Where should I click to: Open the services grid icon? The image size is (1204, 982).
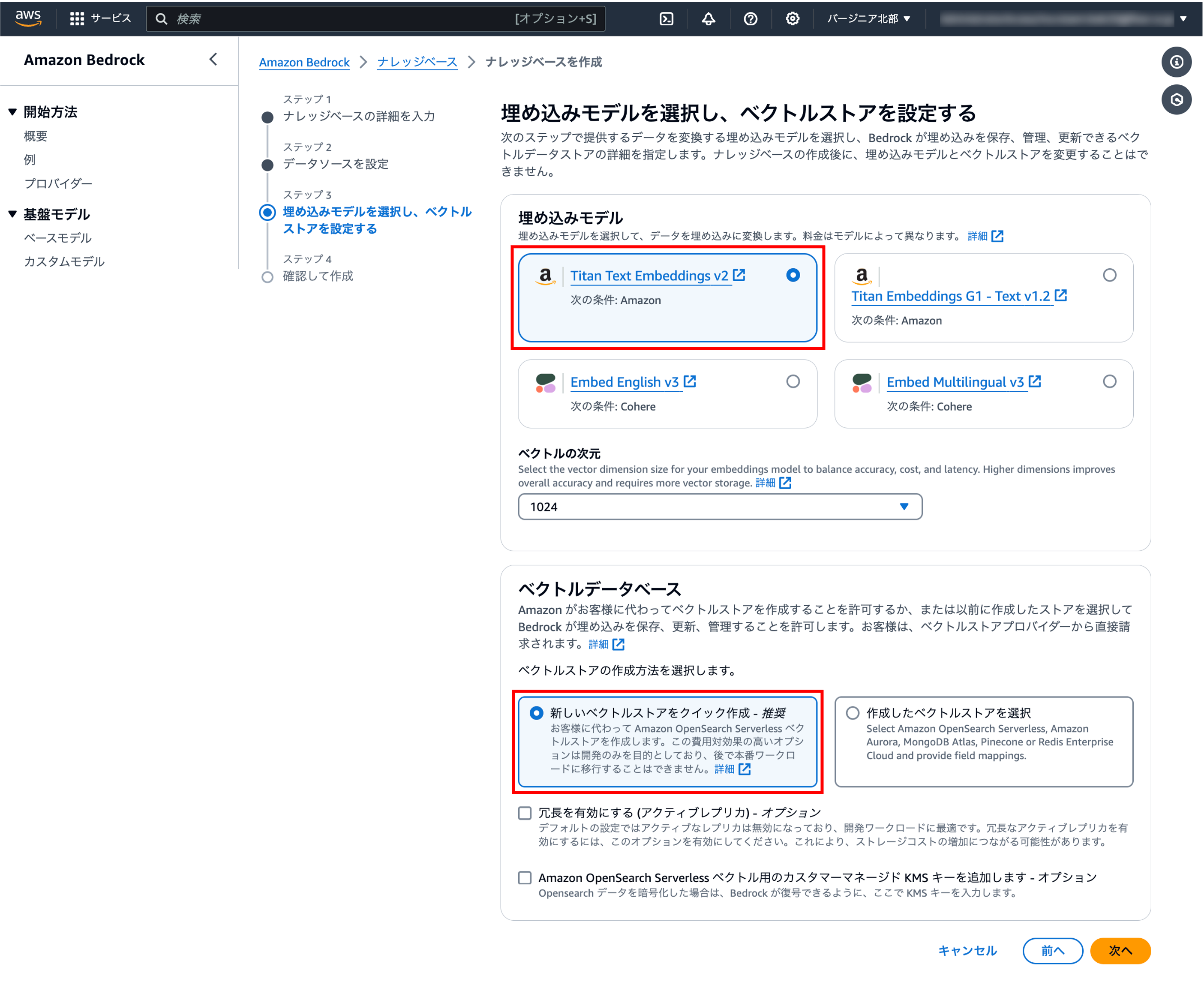(77, 19)
